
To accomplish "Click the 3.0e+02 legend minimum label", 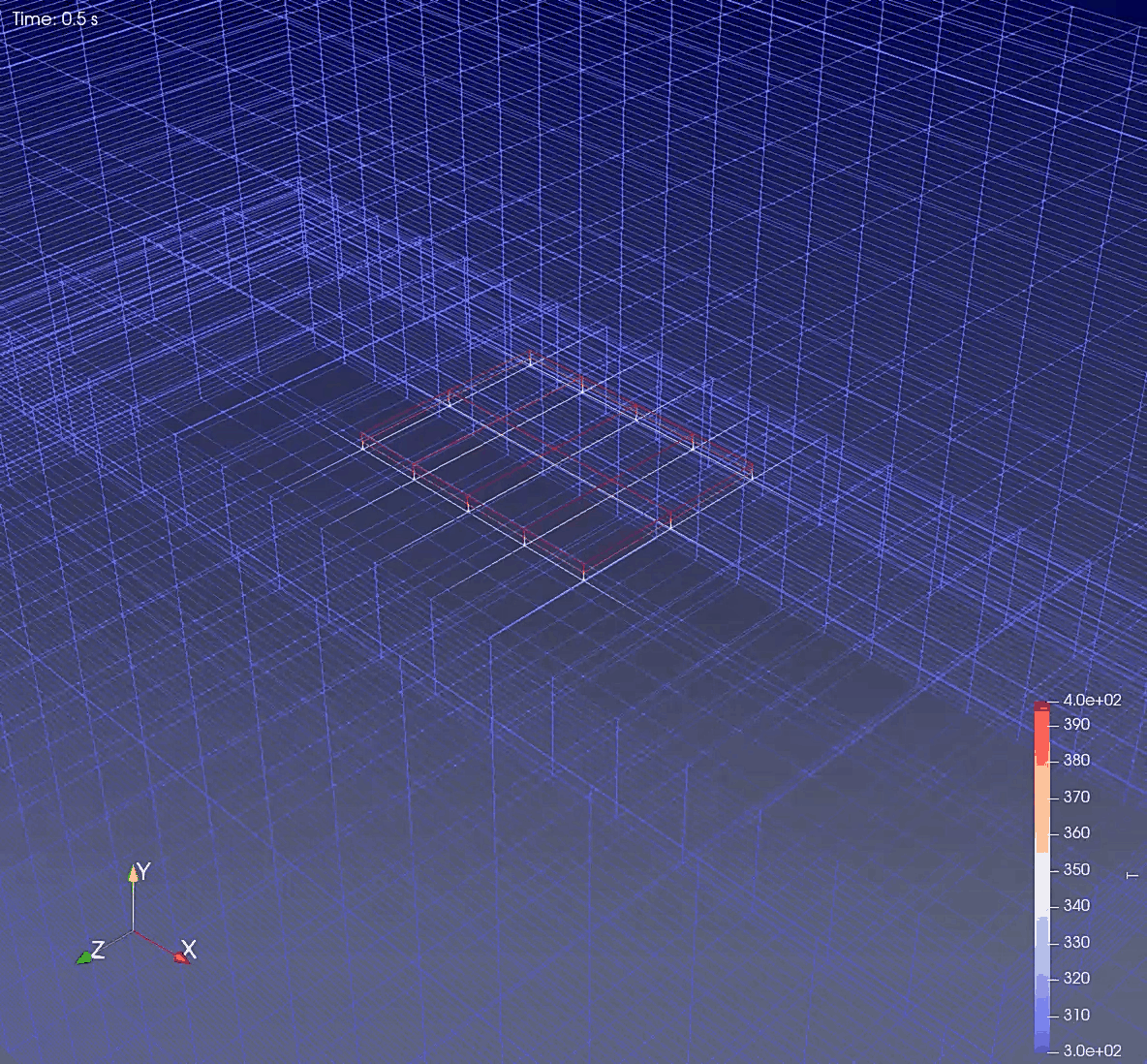I will point(1092,1050).
